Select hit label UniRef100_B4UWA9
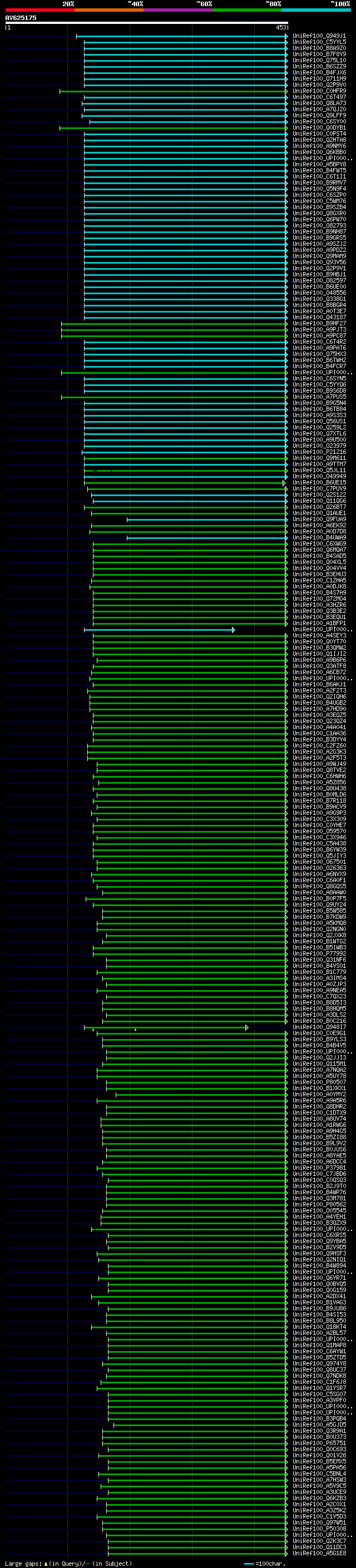This screenshot has height=1568, width=356. pos(319,538)
